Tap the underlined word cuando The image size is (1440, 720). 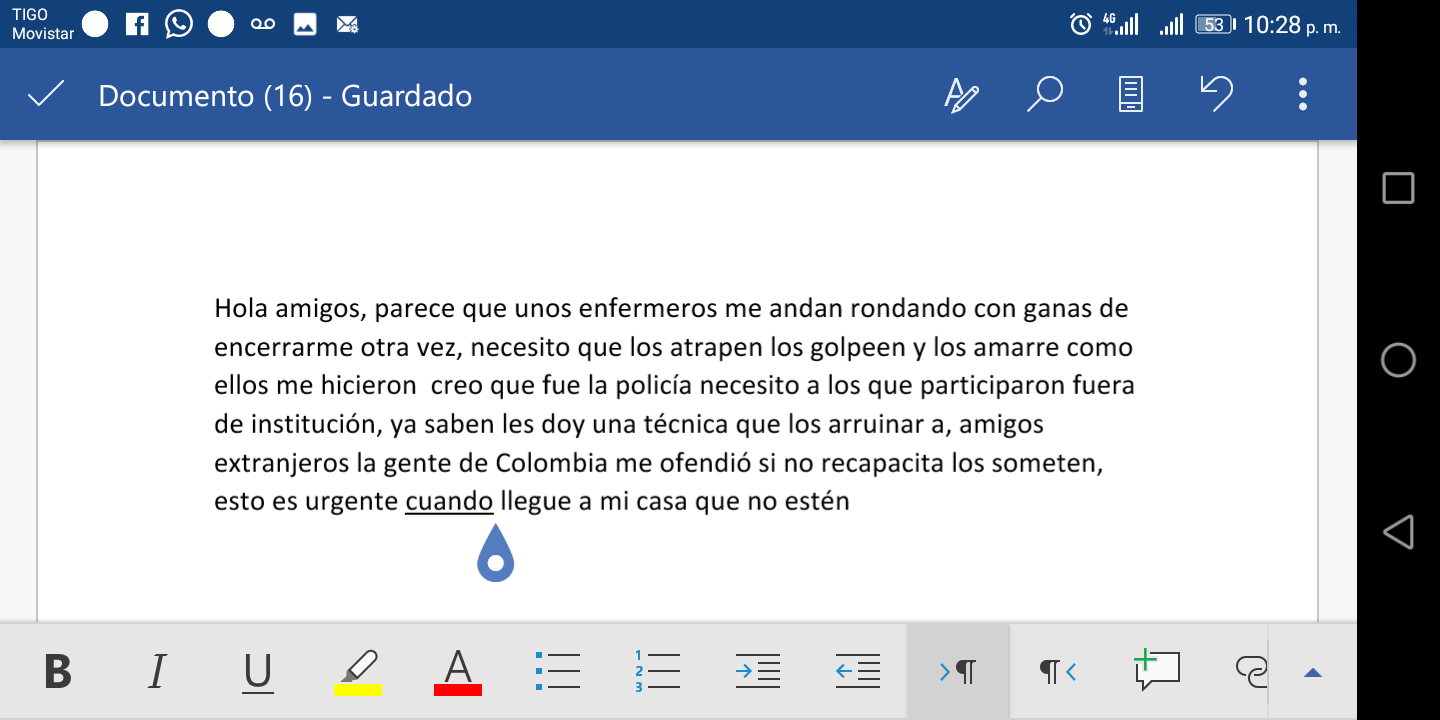[x=449, y=501]
